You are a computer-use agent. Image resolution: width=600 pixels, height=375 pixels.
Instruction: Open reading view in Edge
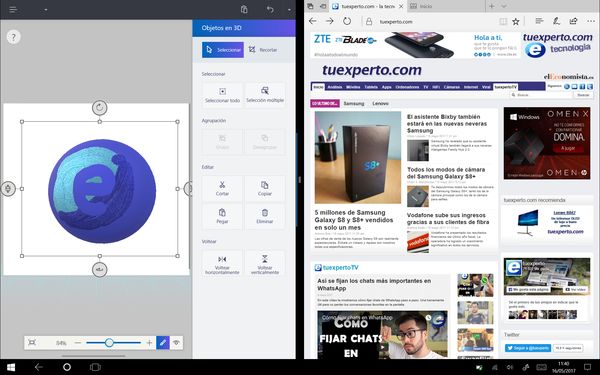click(503, 22)
